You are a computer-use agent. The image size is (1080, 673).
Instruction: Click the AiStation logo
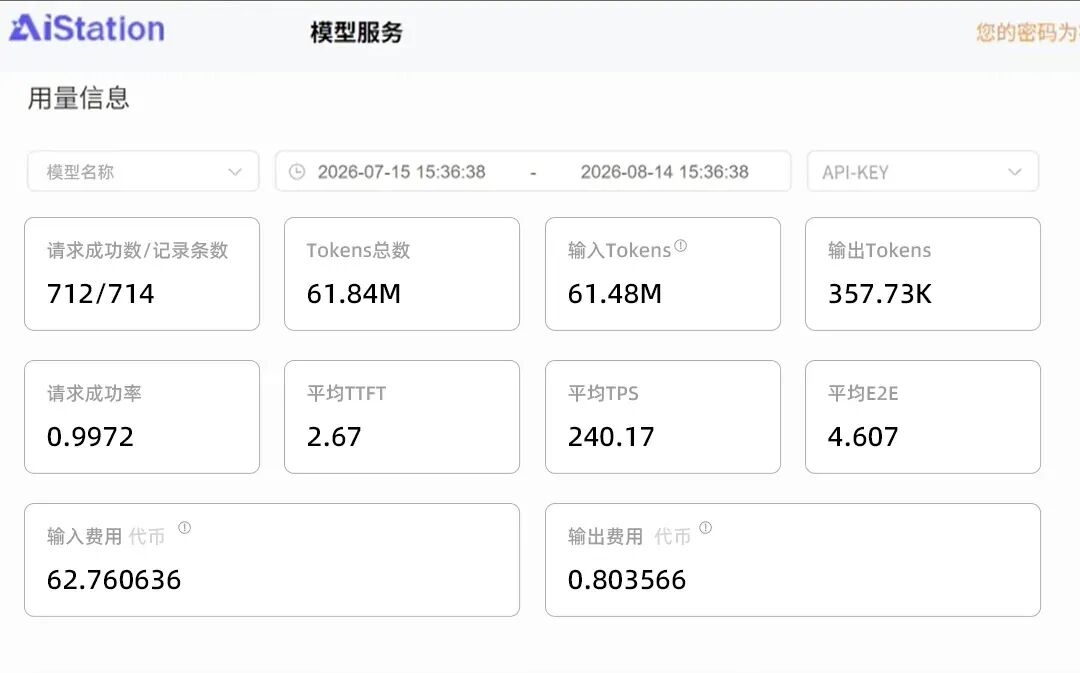pos(87,29)
